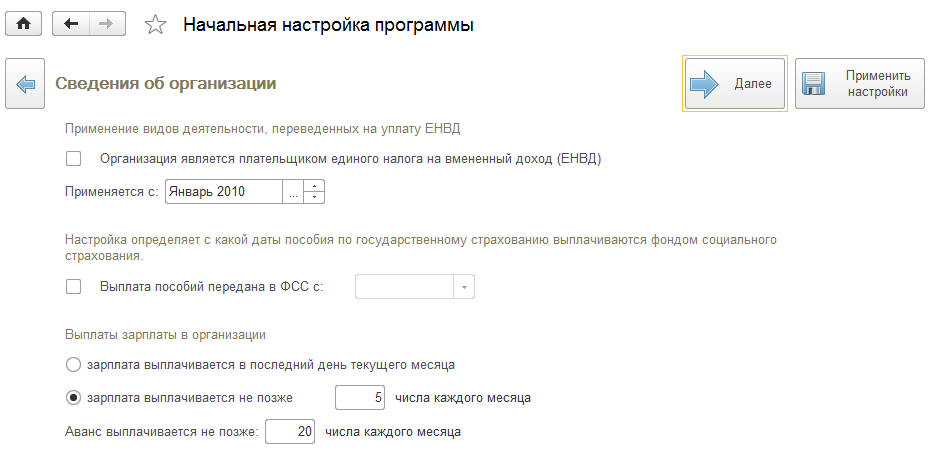Enable the ЕНВД taxpayer checkbox
The height and width of the screenshot is (472, 951).
[73, 158]
